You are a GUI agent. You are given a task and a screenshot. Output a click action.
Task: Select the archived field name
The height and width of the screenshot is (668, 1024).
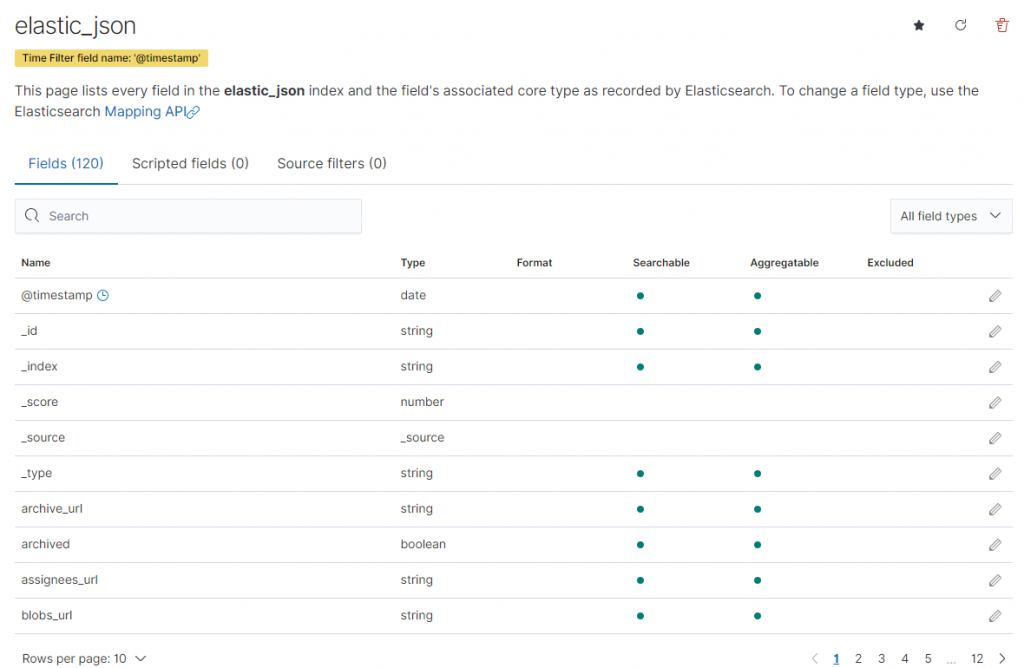[x=46, y=544]
